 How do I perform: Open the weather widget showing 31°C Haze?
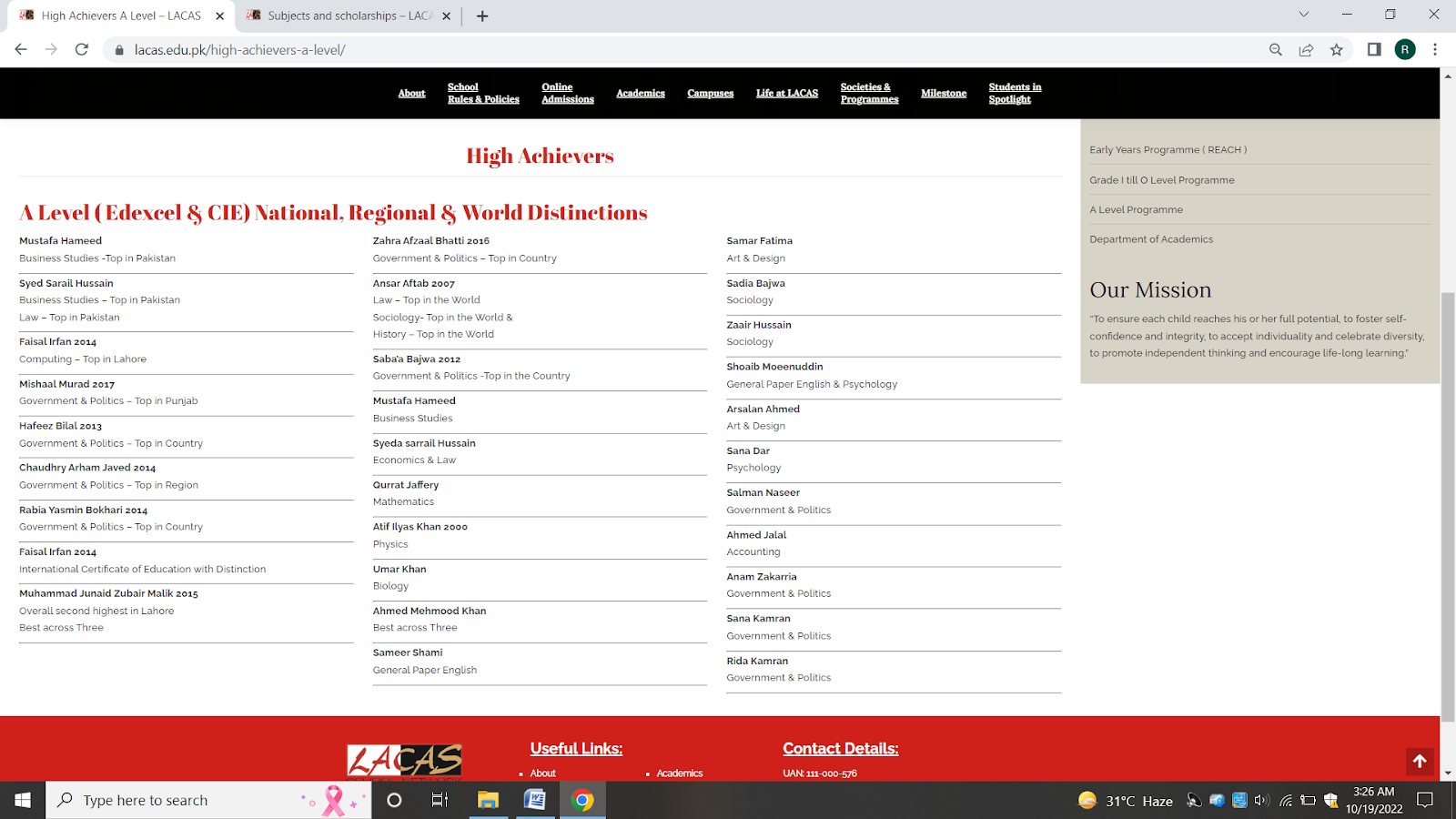click(x=1125, y=801)
